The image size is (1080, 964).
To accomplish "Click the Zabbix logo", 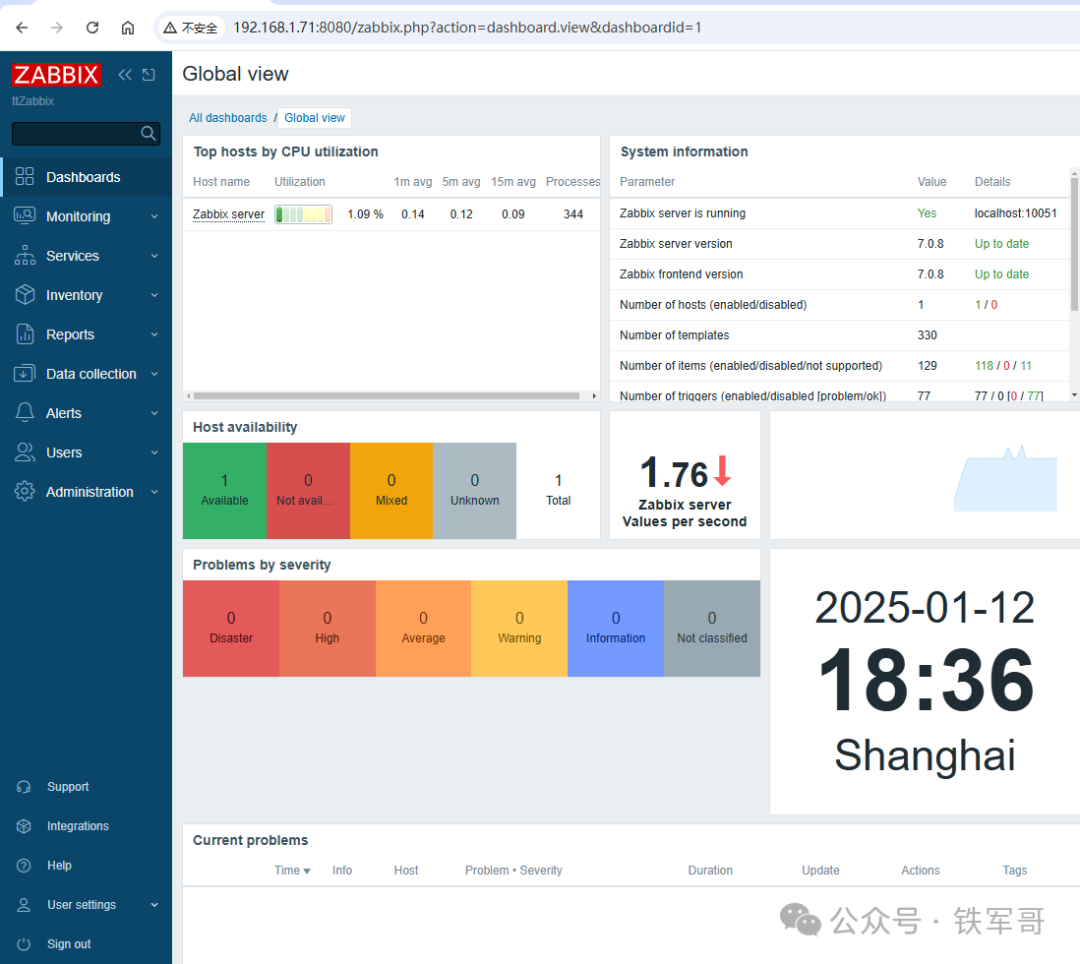I will tap(56, 74).
